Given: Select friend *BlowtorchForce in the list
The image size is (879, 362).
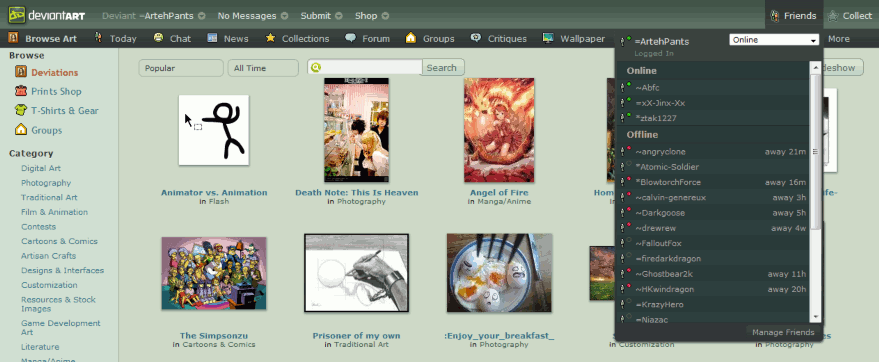Looking at the screenshot, I should coord(713,182).
